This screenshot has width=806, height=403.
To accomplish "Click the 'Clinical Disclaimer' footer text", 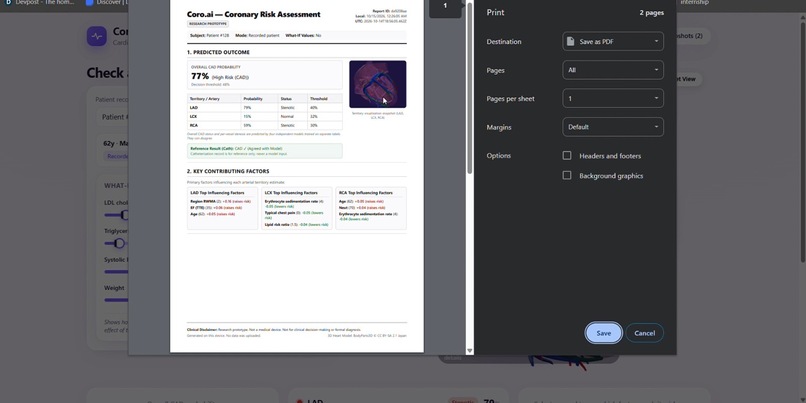I will (274, 329).
